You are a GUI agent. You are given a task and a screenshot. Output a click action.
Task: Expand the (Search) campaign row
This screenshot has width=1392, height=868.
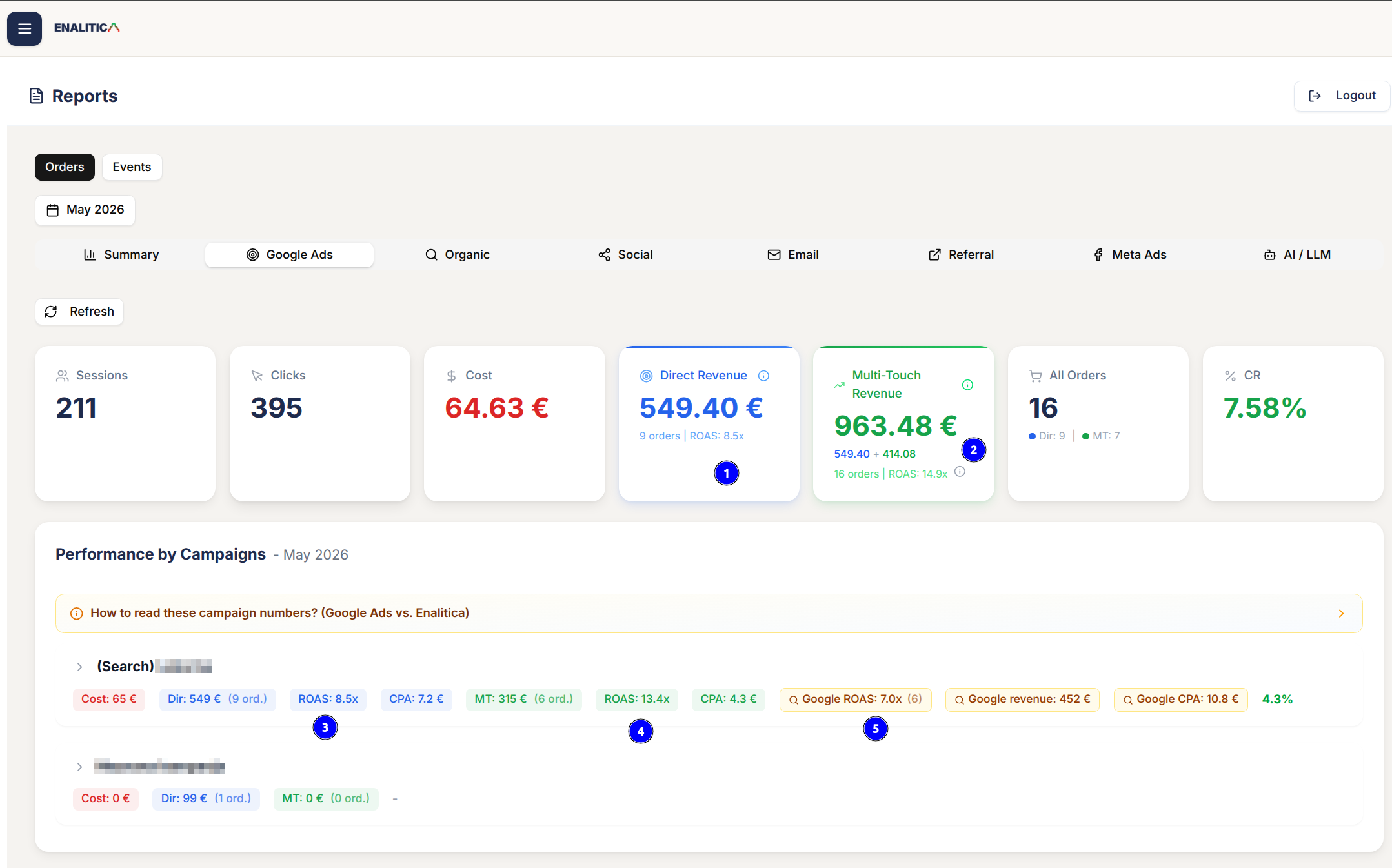[x=79, y=667]
